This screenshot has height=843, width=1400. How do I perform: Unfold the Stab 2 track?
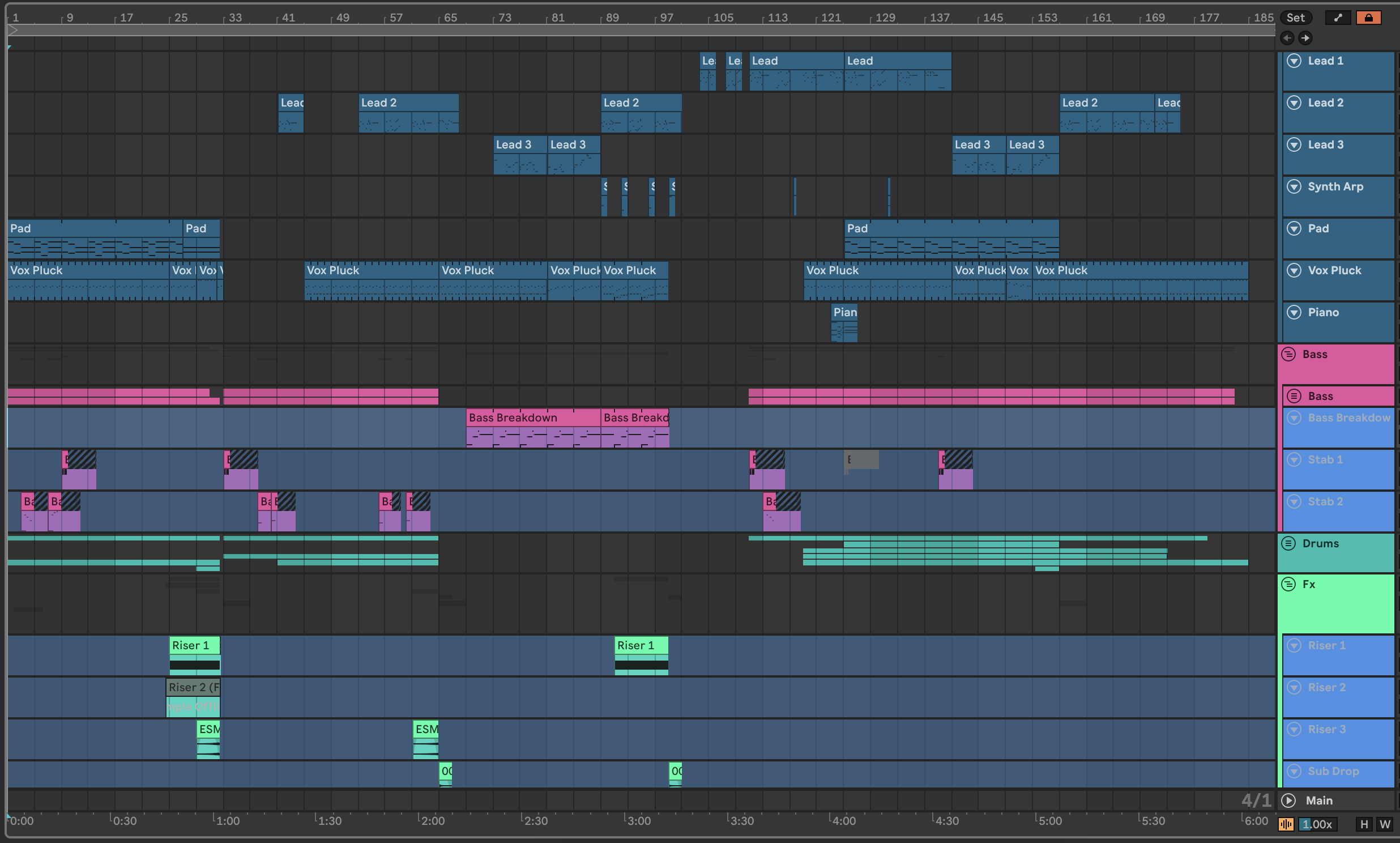pos(1294,502)
